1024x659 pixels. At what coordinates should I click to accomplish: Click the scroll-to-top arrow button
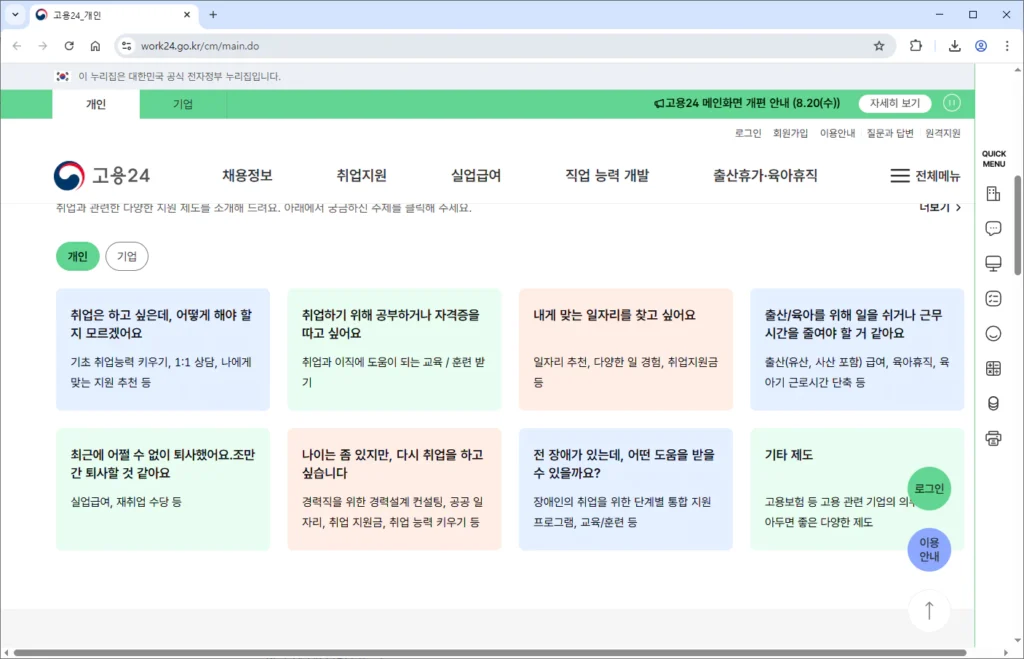coord(929,611)
